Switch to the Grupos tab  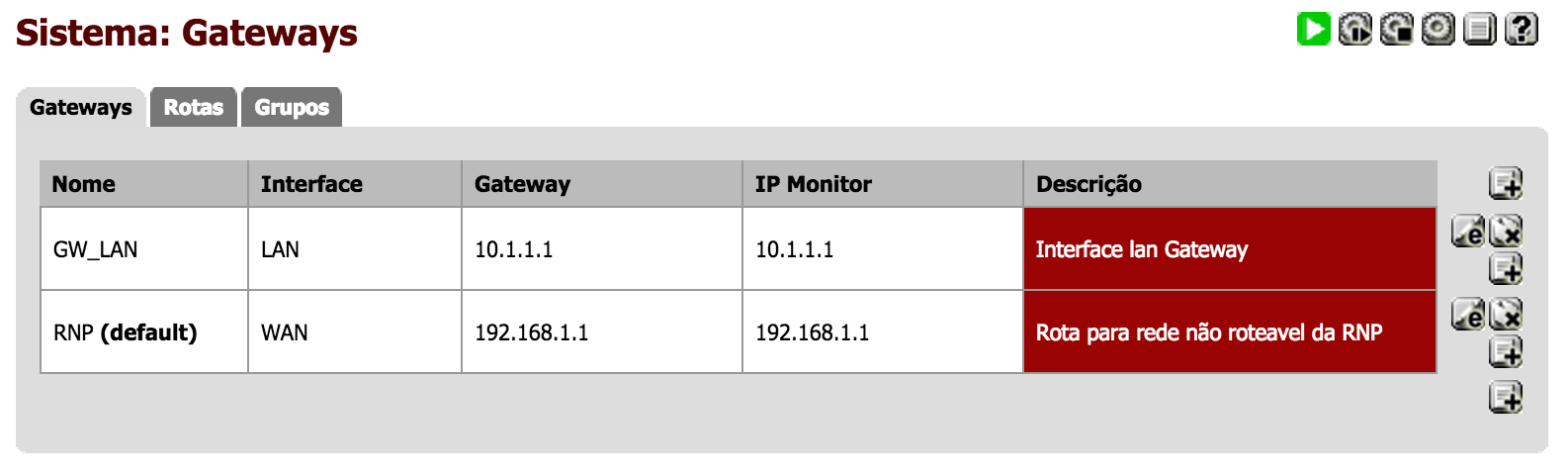292,107
